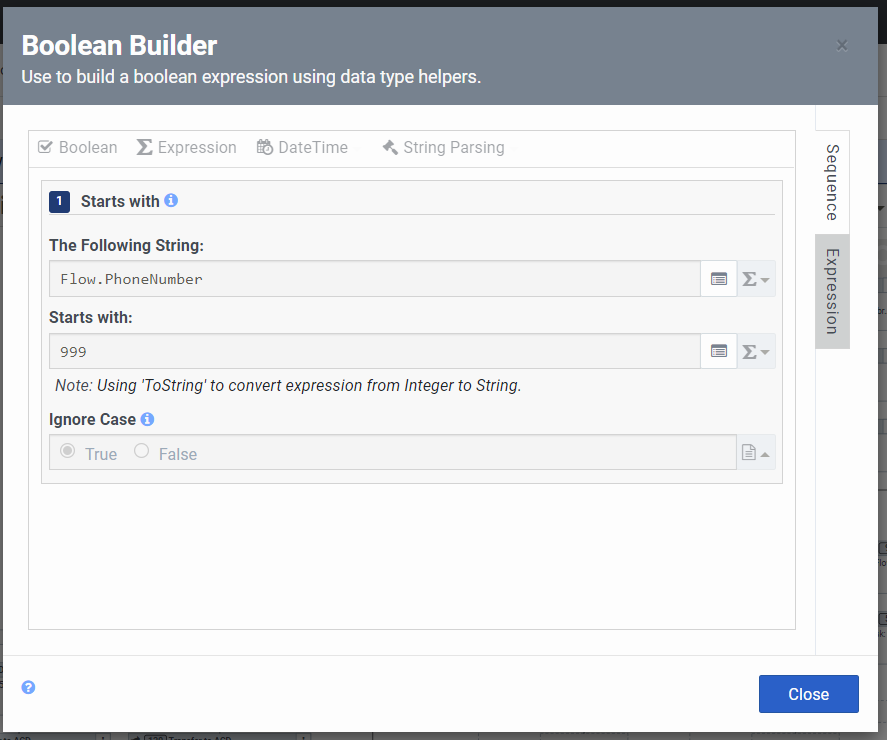Switch to the Expression helper tab with sigma
This screenshot has width=887, height=740.
pyautogui.click(x=186, y=148)
